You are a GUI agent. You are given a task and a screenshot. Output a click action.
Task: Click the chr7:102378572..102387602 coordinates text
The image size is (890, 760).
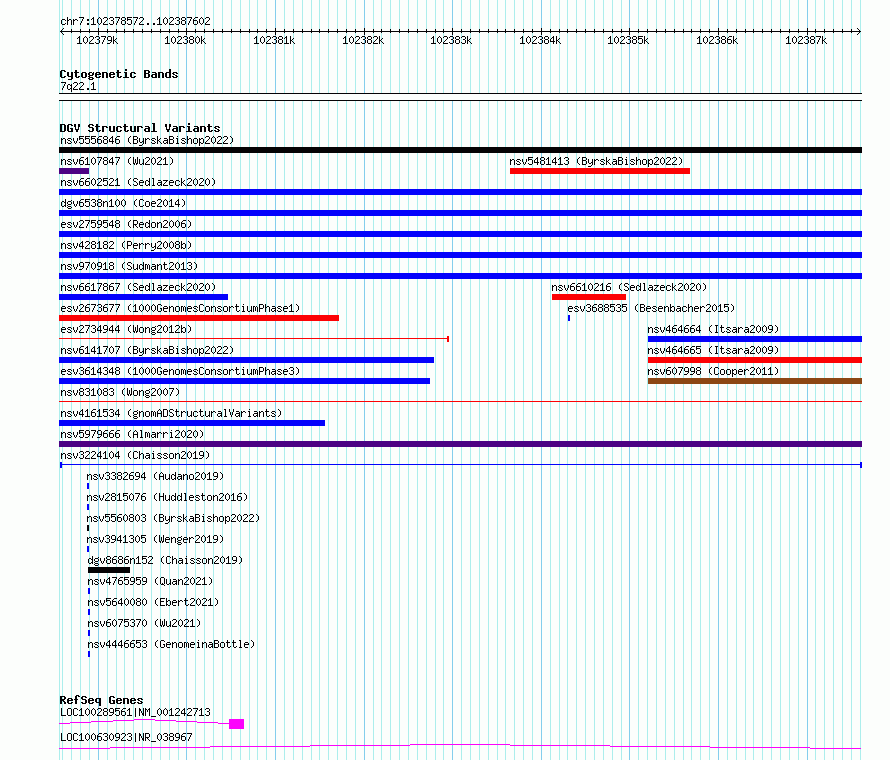pos(135,21)
